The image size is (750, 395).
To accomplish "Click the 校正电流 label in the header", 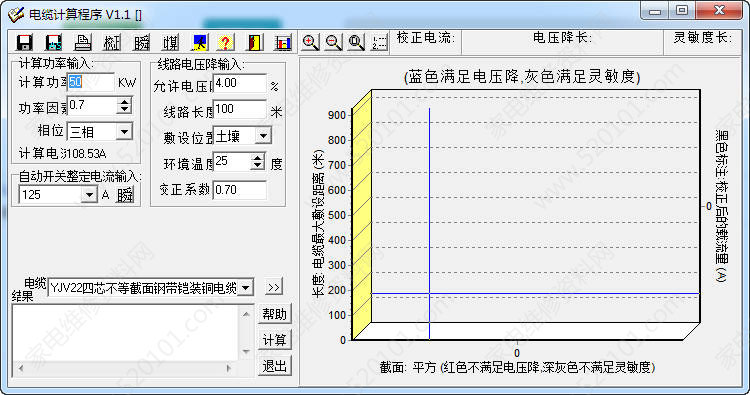I will (x=426, y=38).
